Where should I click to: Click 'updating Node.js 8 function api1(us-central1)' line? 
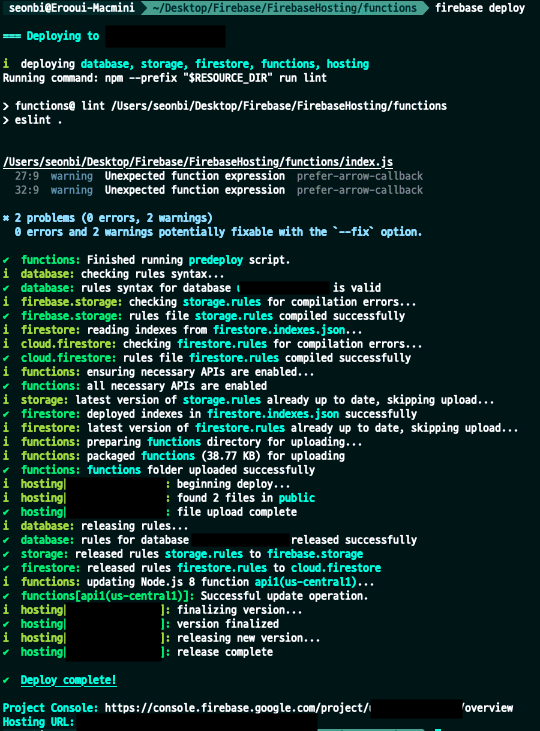click(x=188, y=581)
